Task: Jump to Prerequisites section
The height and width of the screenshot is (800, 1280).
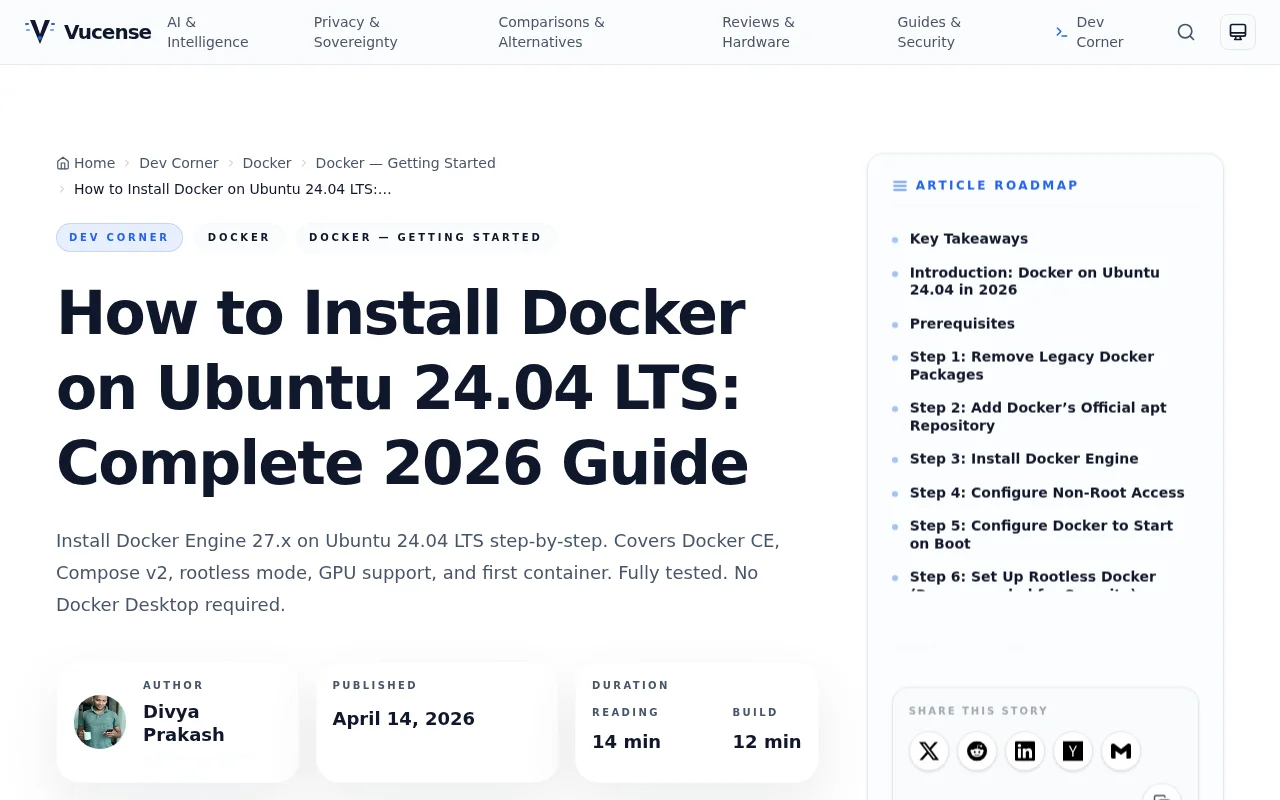Action: tap(962, 324)
